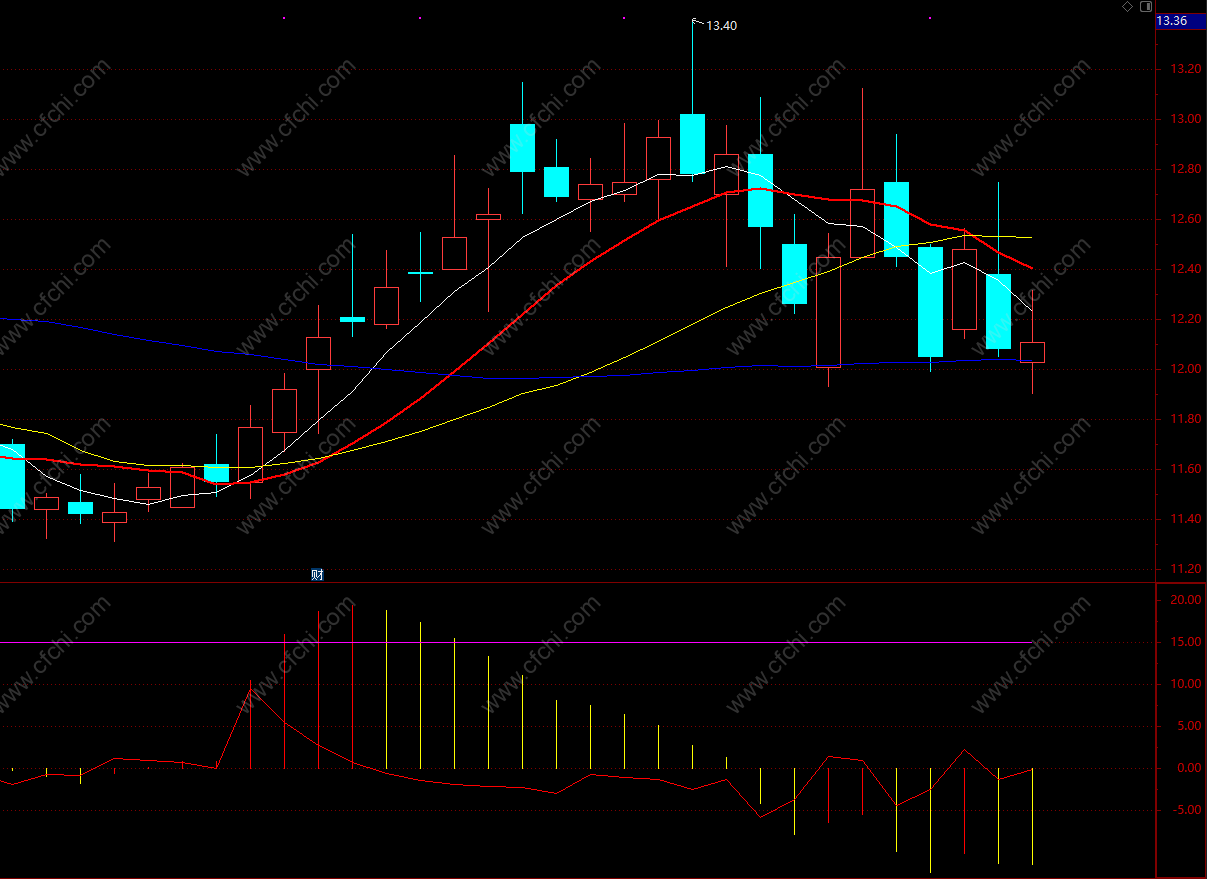Click the -5.00 indicator axis label
1207x879 pixels.
[1188, 810]
